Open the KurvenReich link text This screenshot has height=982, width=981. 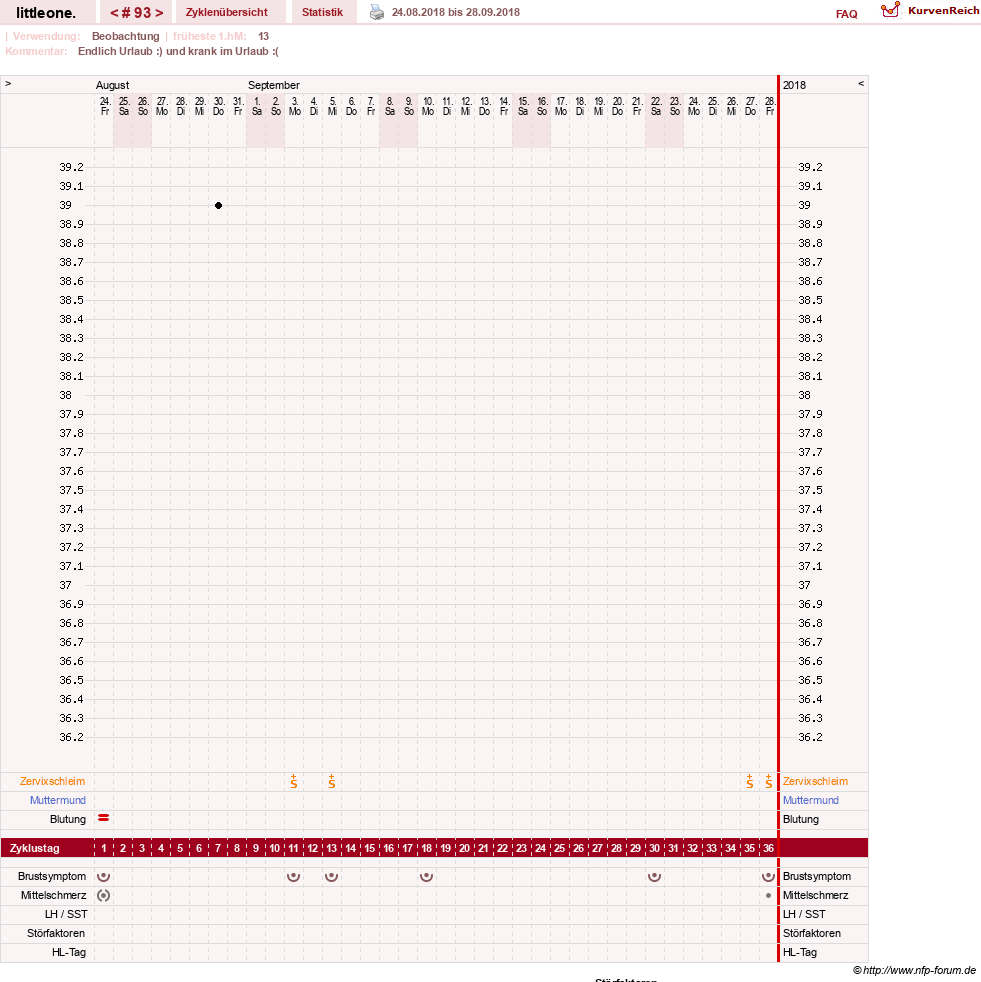[x=943, y=11]
